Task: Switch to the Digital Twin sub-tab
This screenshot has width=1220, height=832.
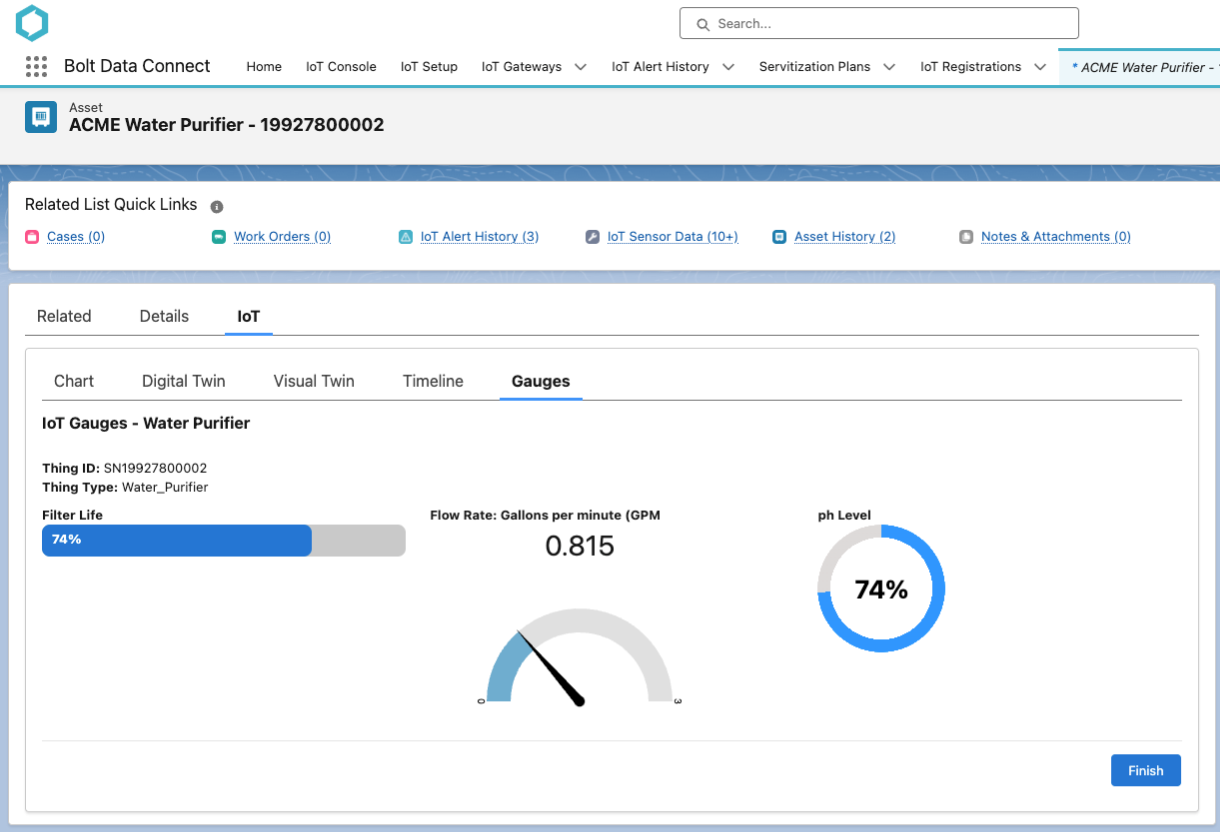Action: pyautogui.click(x=184, y=381)
